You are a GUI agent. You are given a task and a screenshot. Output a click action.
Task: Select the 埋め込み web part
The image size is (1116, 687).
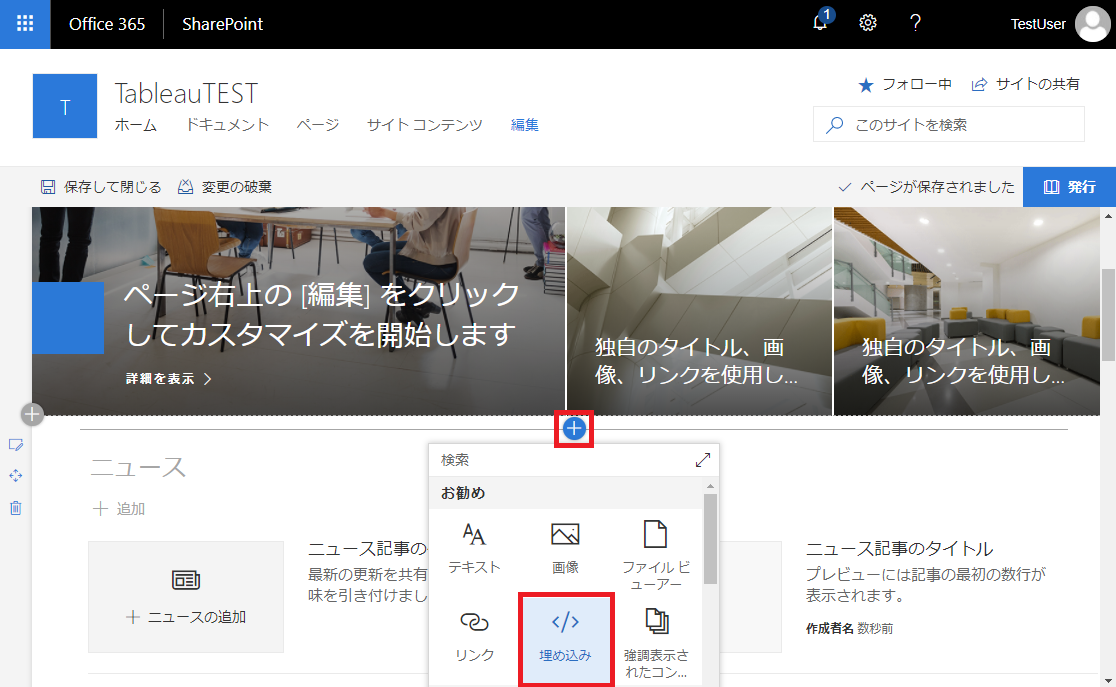[x=566, y=639]
